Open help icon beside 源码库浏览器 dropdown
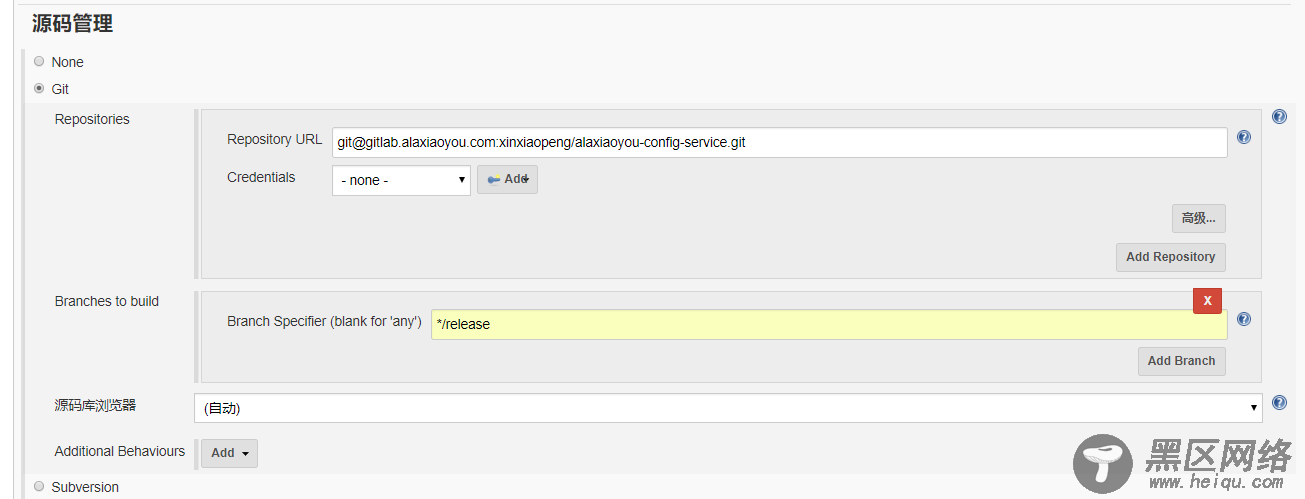Viewport: 1305px width, 499px height. 1279,403
